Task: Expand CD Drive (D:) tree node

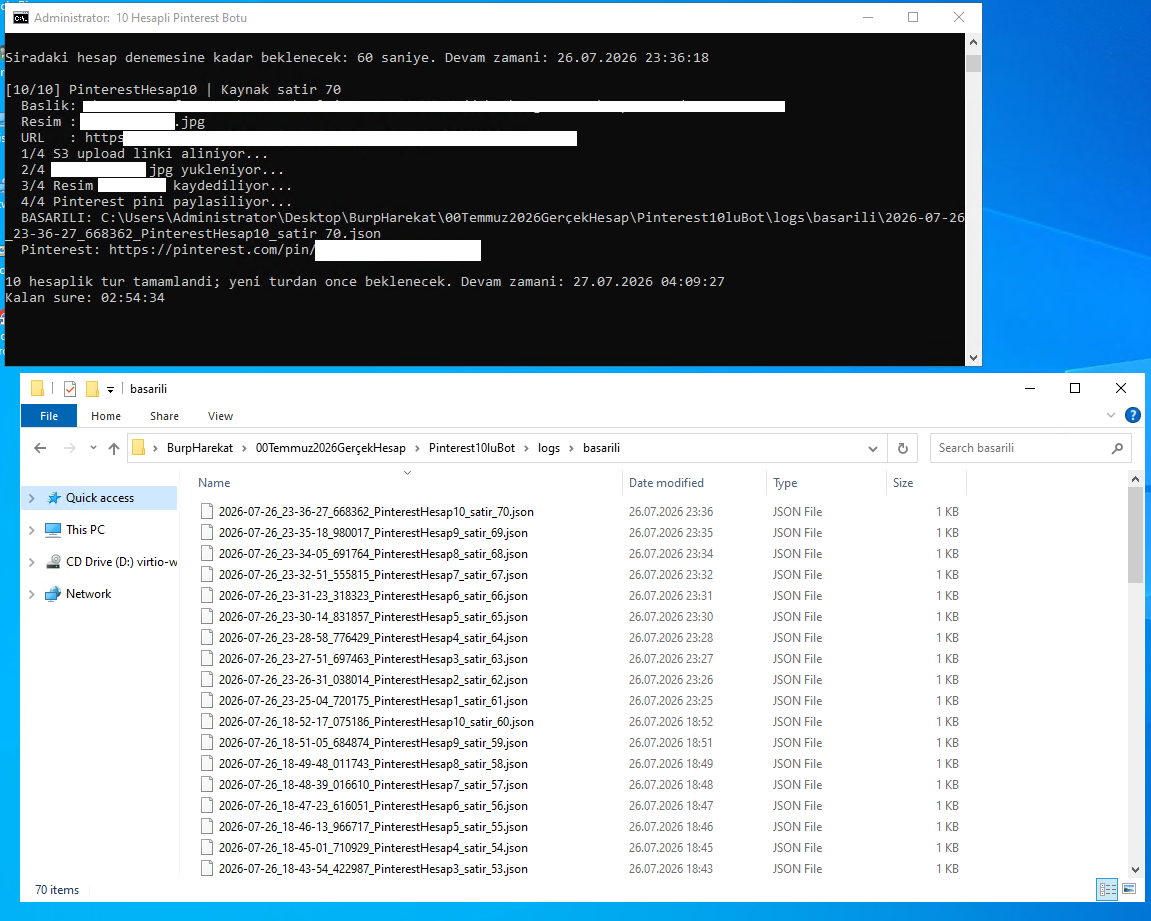Action: pos(32,562)
